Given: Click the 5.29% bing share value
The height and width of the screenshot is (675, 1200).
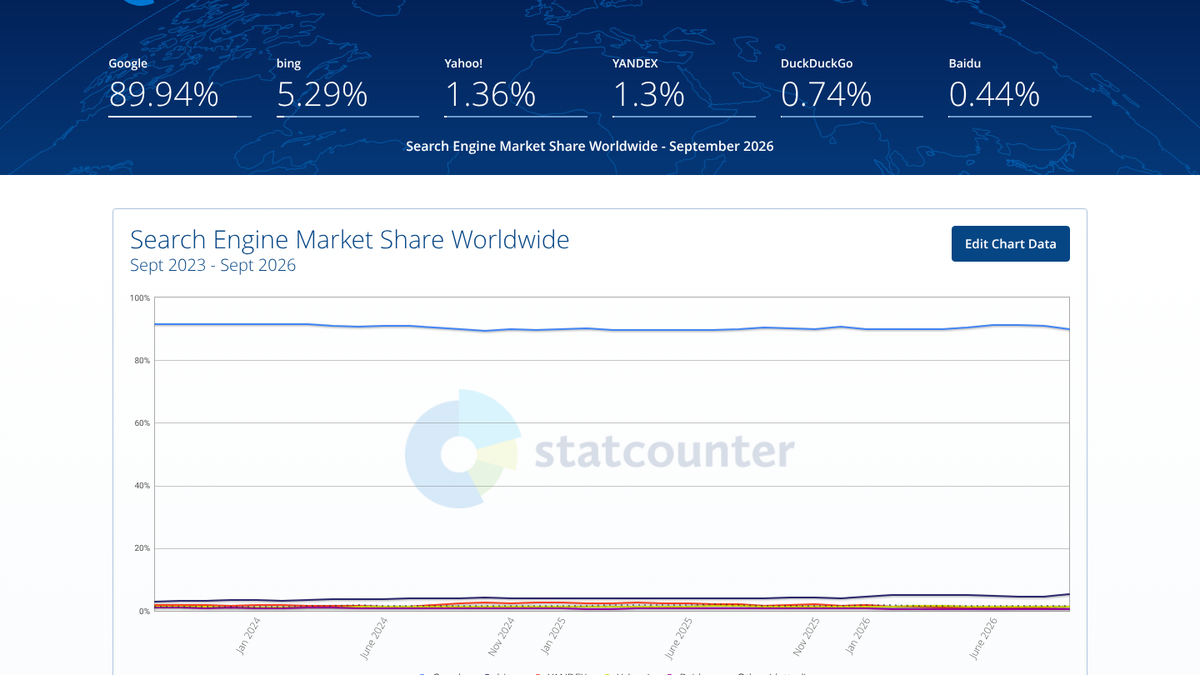Looking at the screenshot, I should [322, 95].
